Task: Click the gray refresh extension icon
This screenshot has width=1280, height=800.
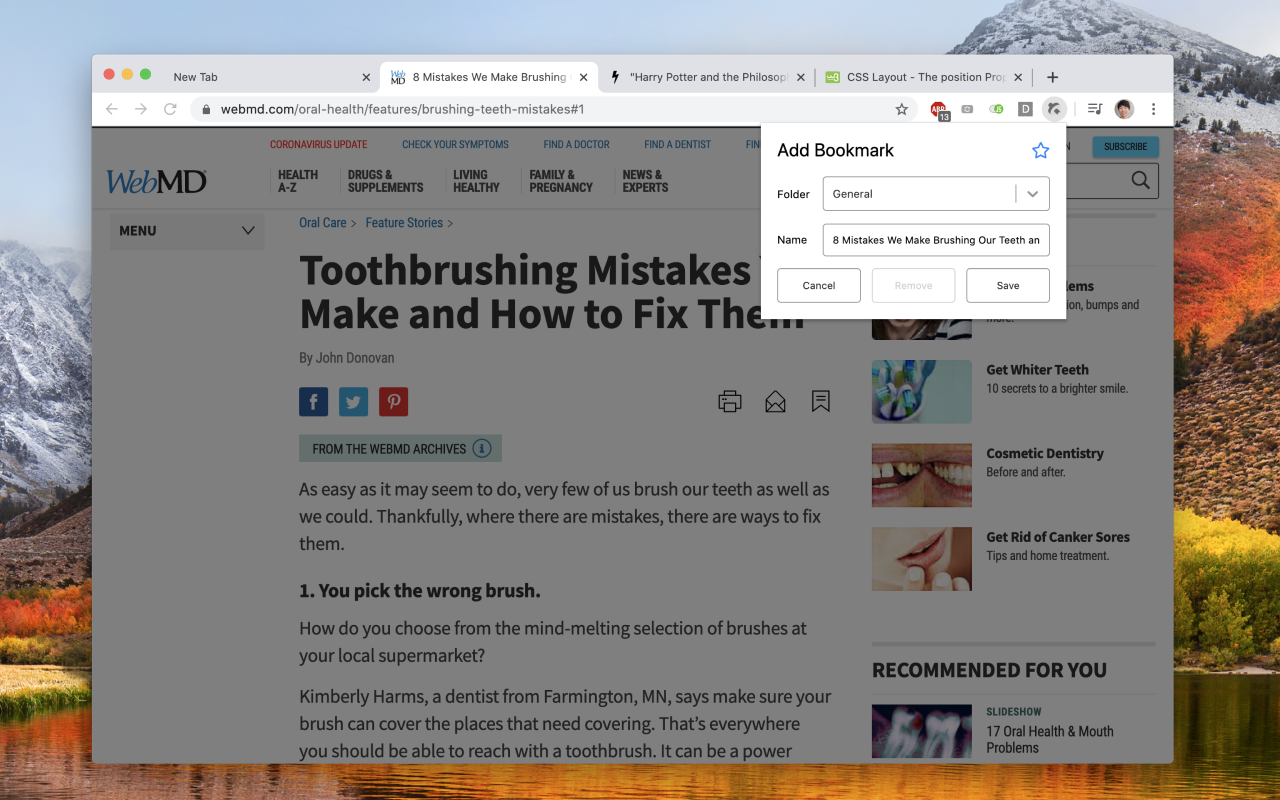Action: [967, 109]
